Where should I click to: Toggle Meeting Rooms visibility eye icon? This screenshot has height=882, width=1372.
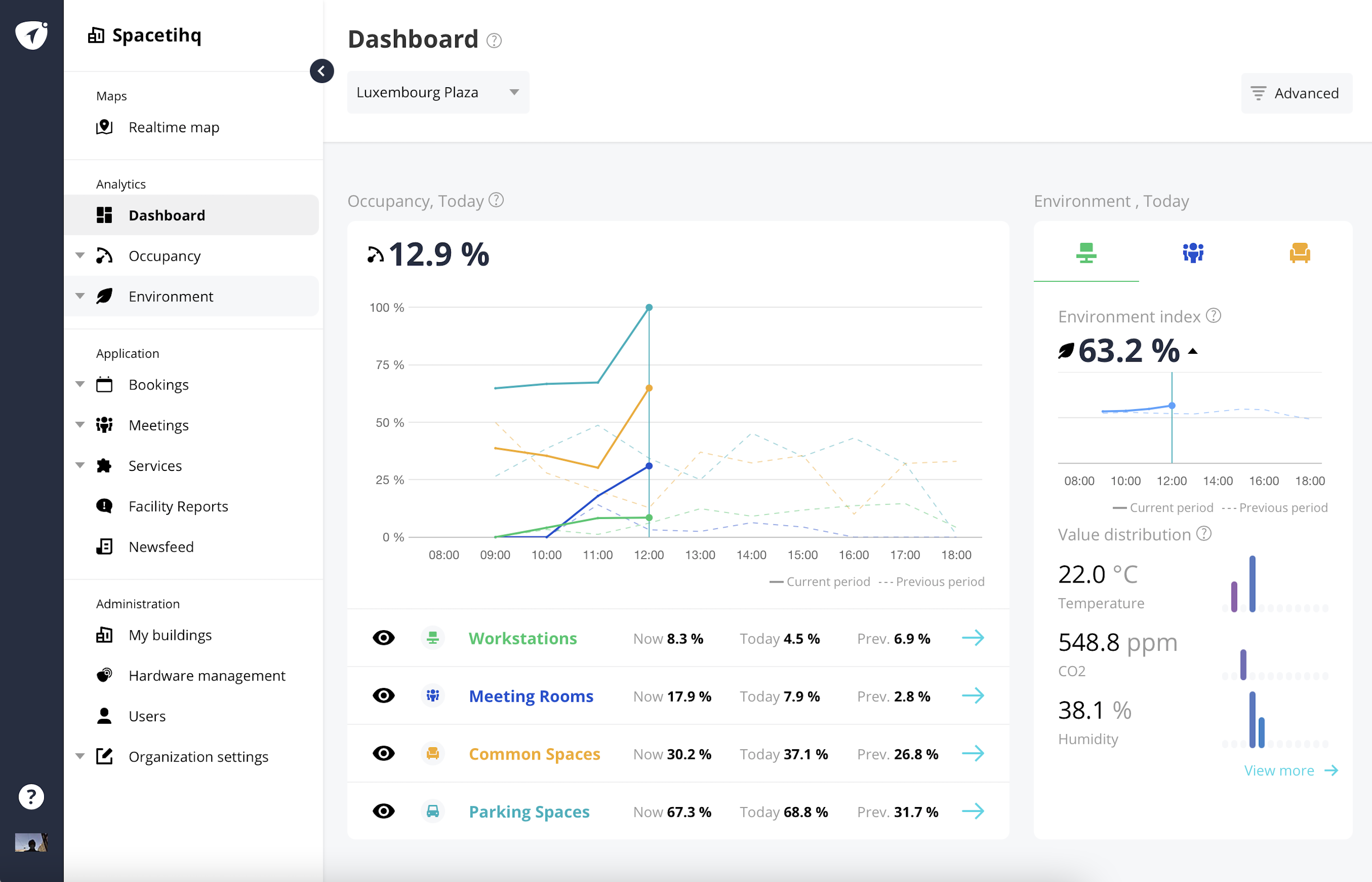click(x=384, y=696)
